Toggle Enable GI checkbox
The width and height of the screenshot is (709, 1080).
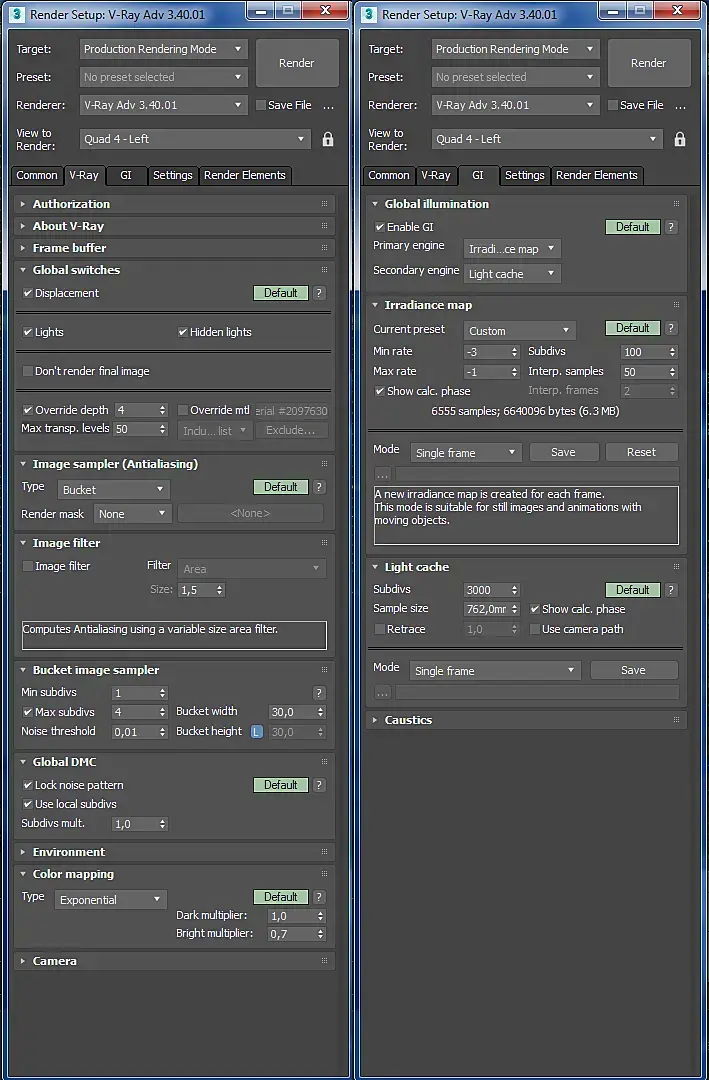click(380, 227)
